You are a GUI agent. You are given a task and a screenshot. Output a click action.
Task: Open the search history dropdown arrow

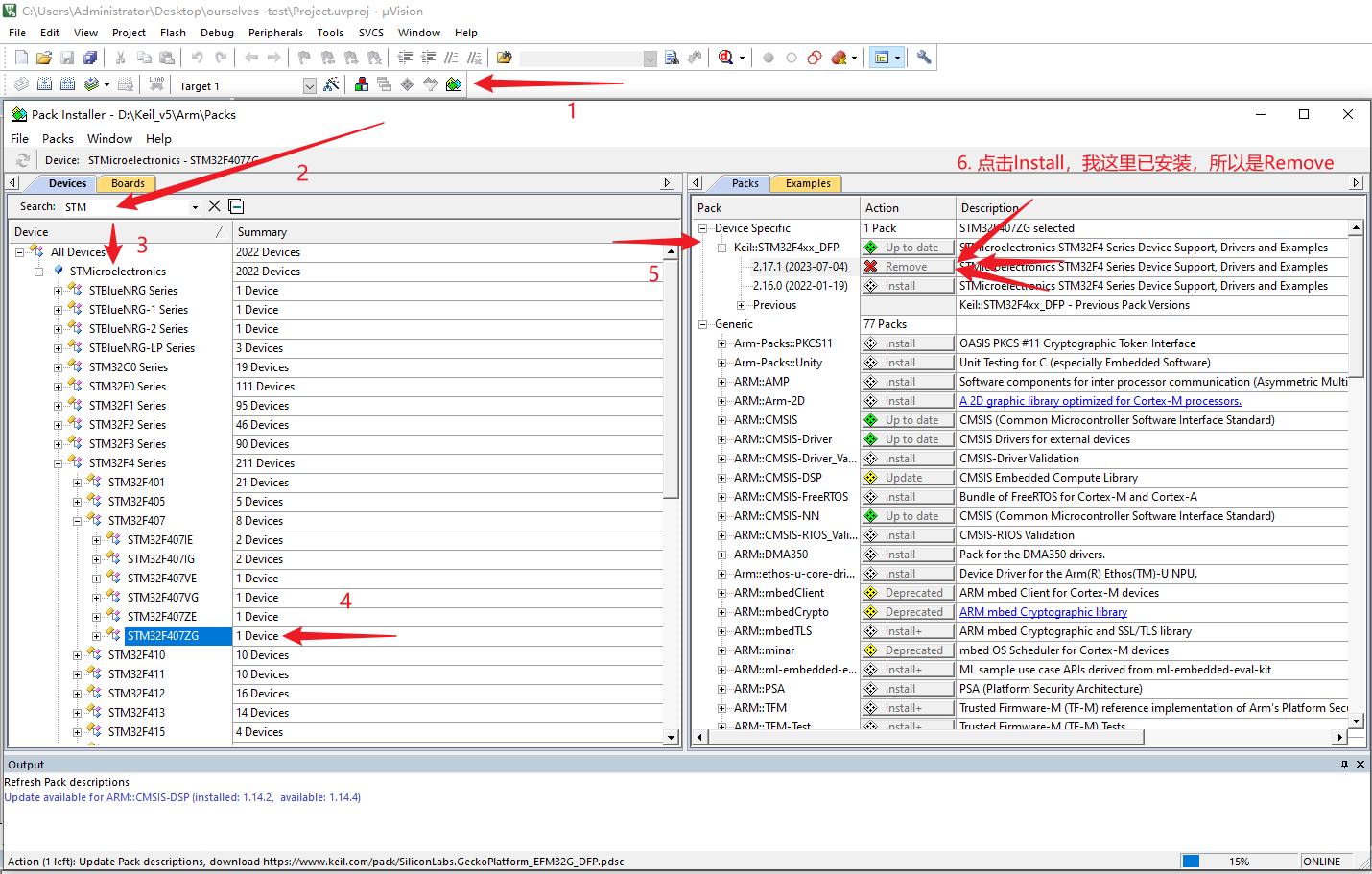click(x=195, y=206)
